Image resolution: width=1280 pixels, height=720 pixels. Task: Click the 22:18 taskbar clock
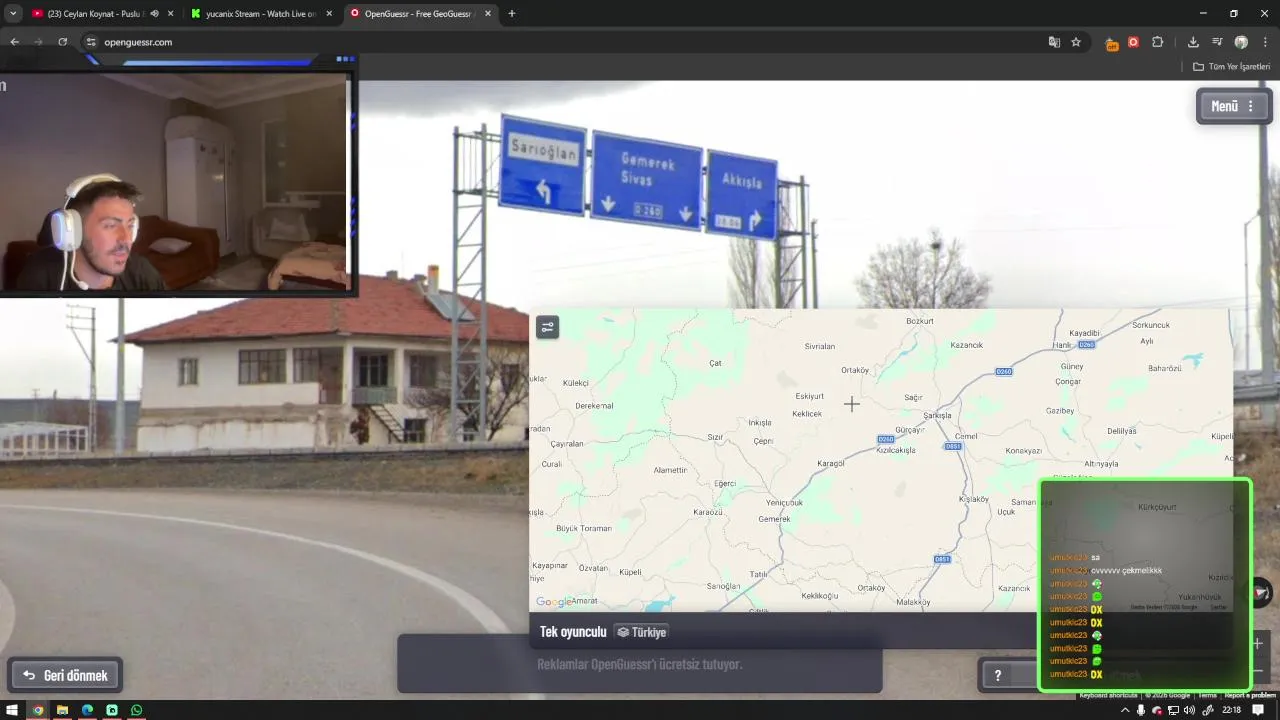coord(1231,710)
